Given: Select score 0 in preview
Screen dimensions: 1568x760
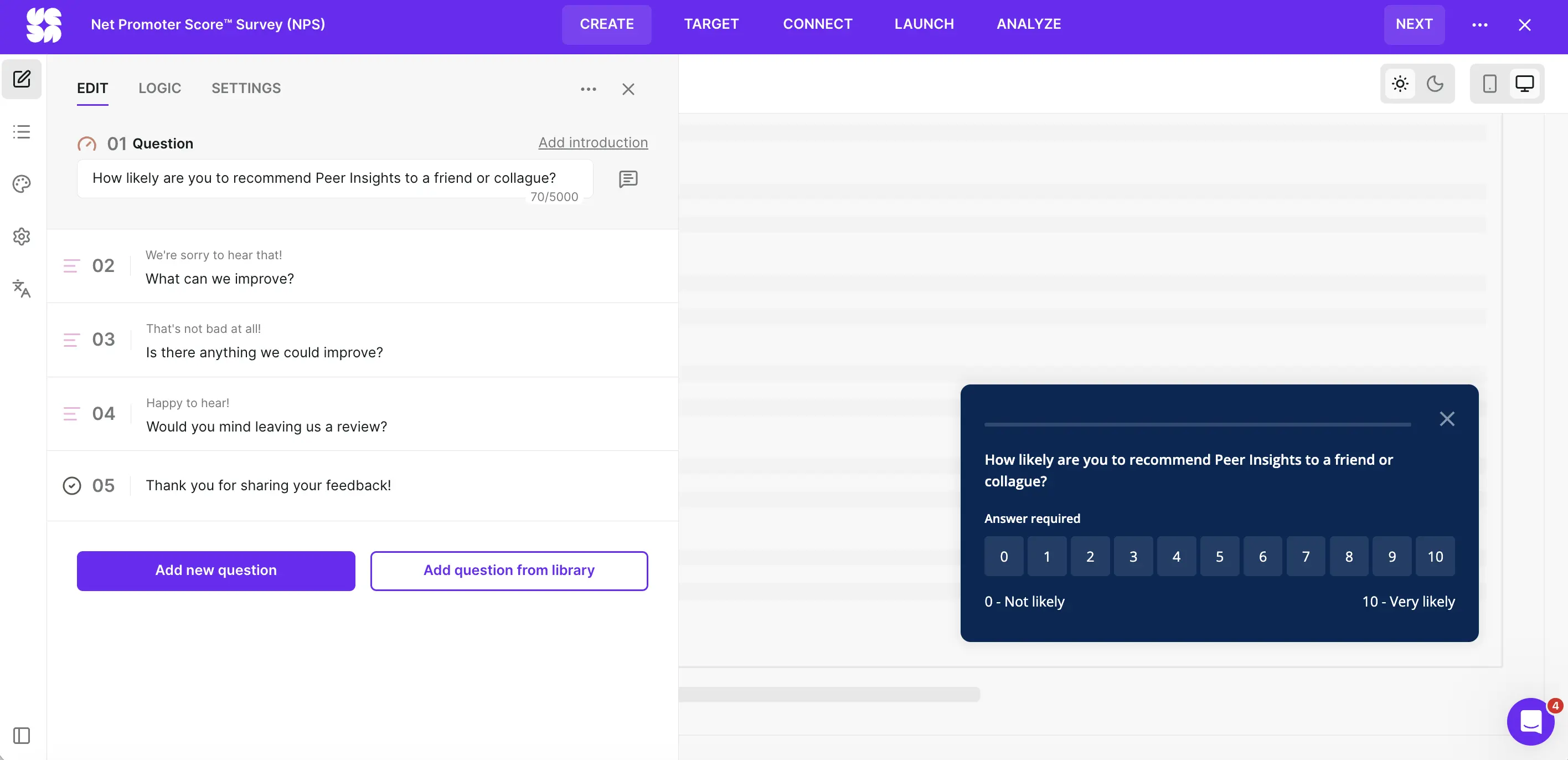Looking at the screenshot, I should click(1004, 556).
